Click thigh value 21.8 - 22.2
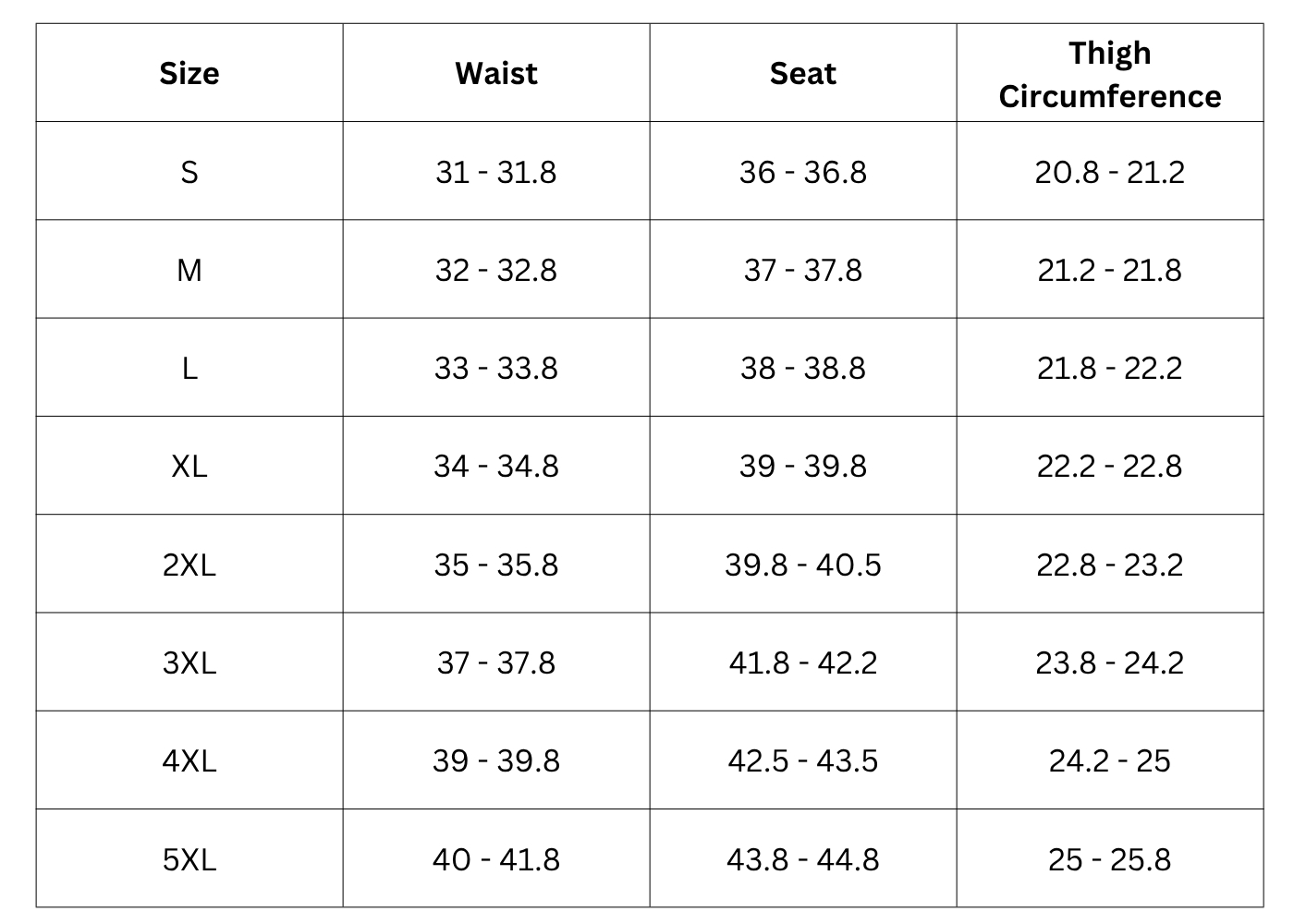The height and width of the screenshot is (924, 1294). tap(1110, 368)
